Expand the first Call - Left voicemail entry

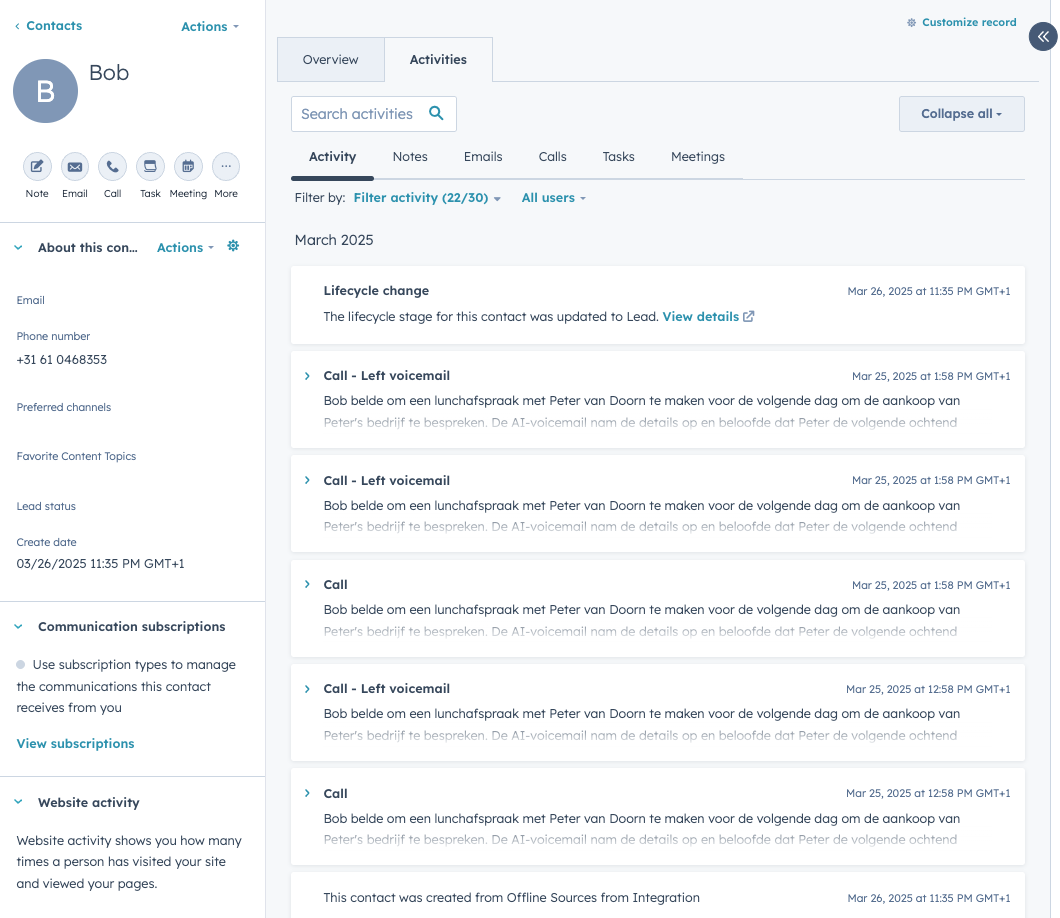pos(307,376)
